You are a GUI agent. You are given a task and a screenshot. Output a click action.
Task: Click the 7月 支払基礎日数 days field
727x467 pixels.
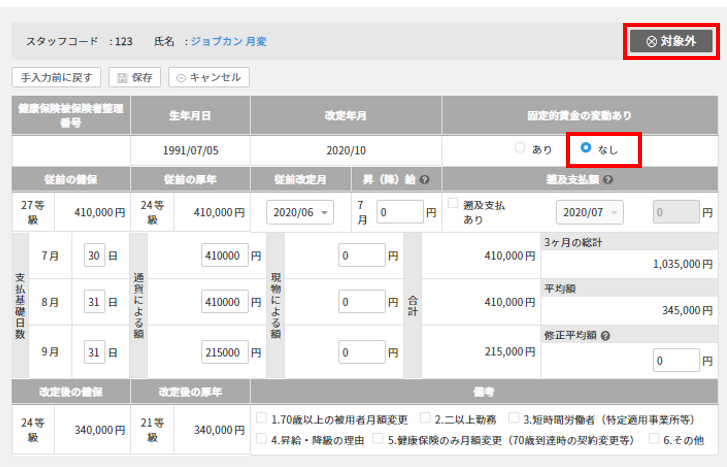click(94, 256)
